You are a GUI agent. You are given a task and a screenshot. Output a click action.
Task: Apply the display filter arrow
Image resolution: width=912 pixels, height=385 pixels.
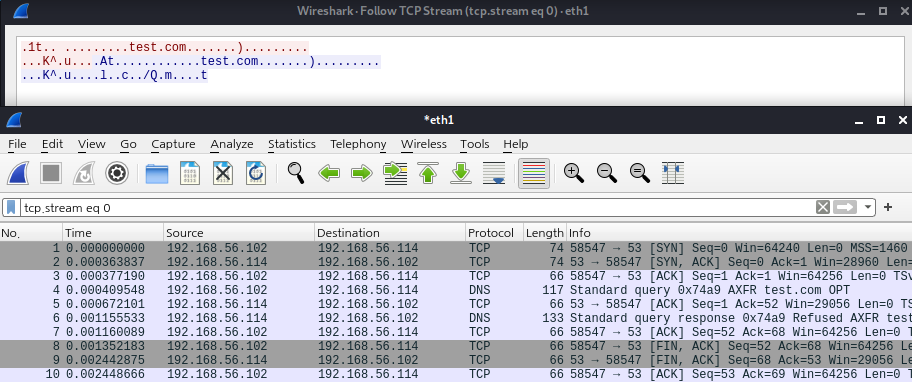click(845, 207)
